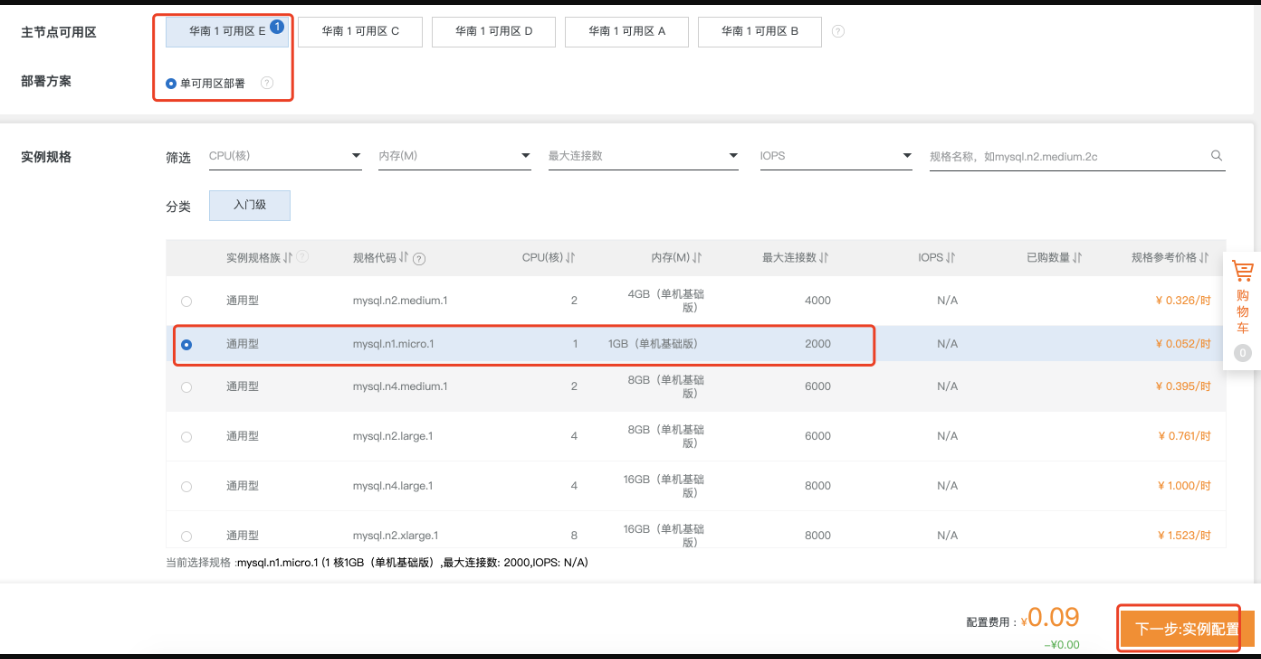Click price ¥ 0.052/时
The width and height of the screenshot is (1261, 659).
[x=1182, y=344]
